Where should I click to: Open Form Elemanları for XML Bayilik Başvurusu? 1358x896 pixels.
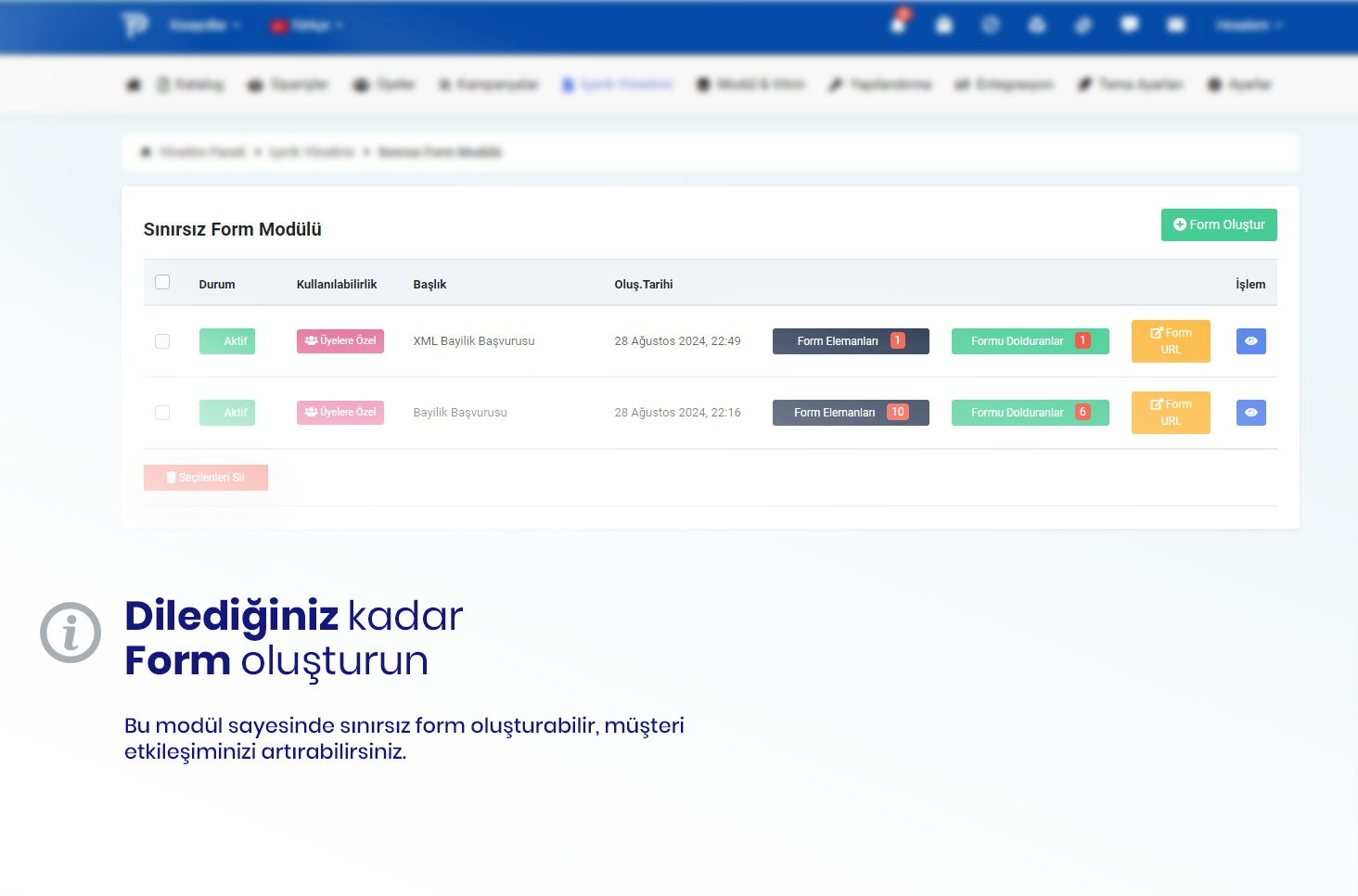[x=850, y=341]
